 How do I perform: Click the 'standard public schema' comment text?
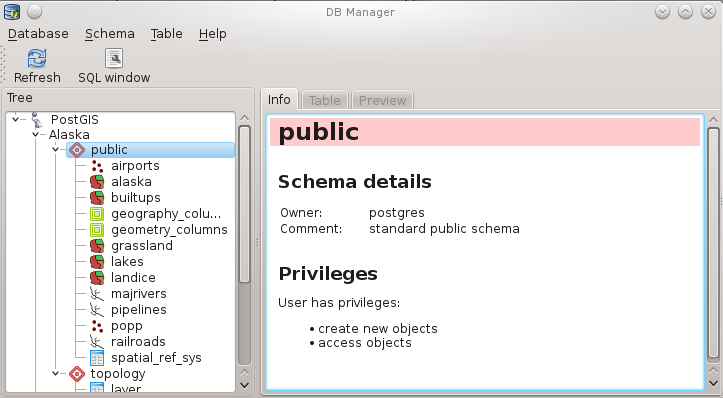click(x=444, y=229)
